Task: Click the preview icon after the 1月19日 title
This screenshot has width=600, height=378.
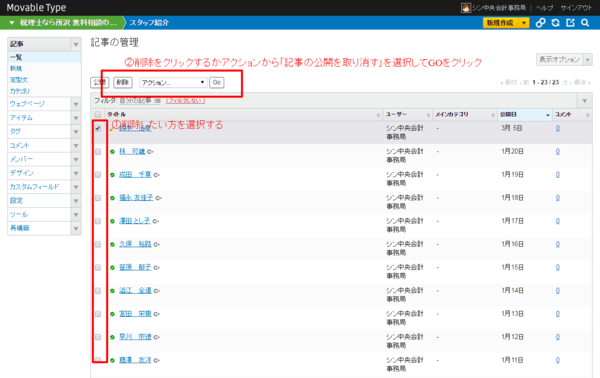Action: point(157,175)
